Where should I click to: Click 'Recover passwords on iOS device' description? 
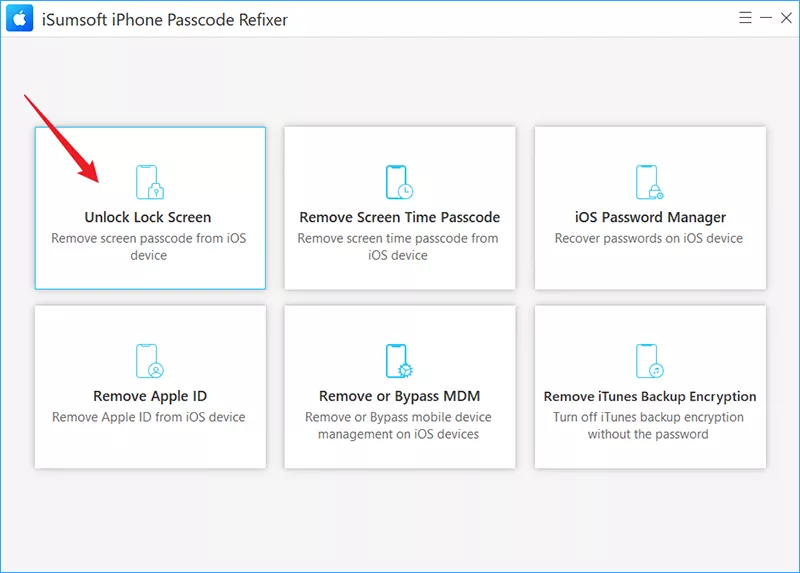649,238
